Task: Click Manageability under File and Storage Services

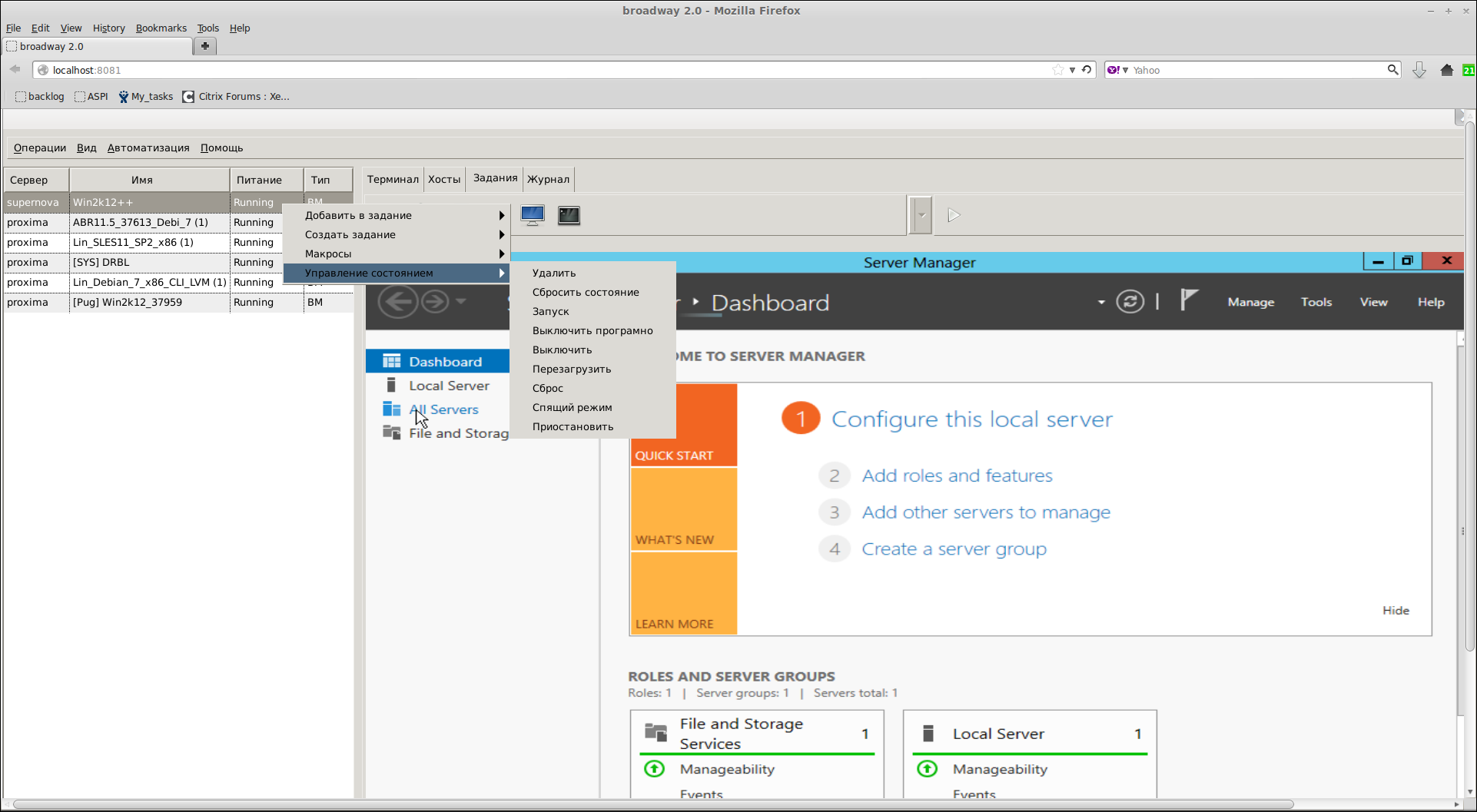Action: click(727, 769)
